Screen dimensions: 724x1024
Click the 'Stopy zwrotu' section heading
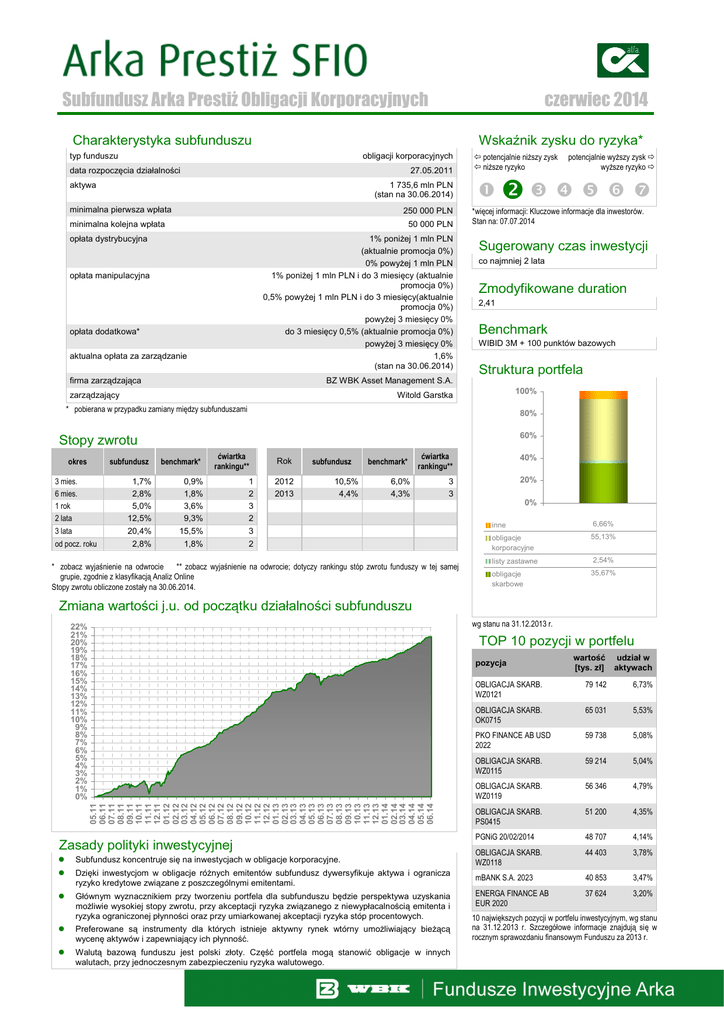(98, 440)
